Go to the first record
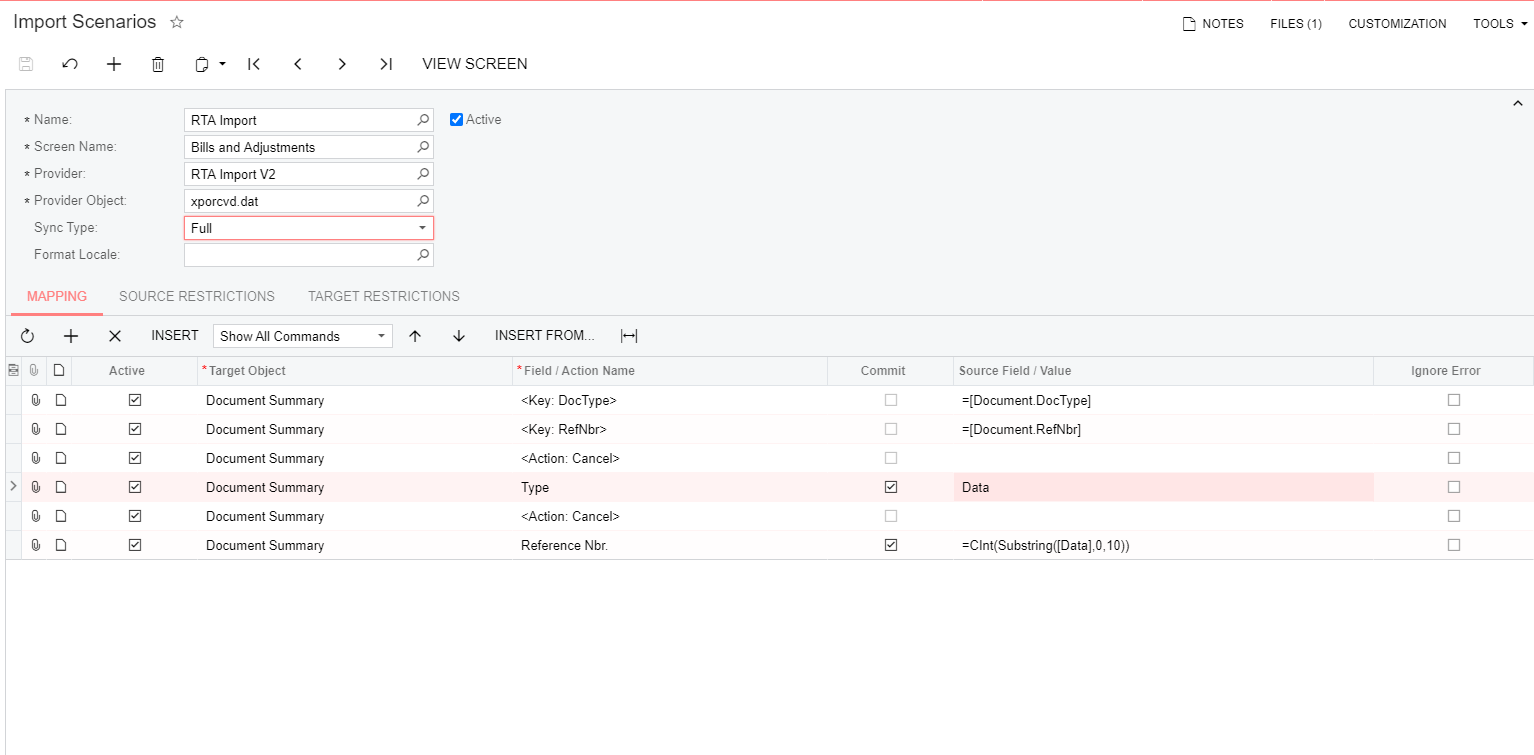1534x755 pixels. click(x=254, y=64)
